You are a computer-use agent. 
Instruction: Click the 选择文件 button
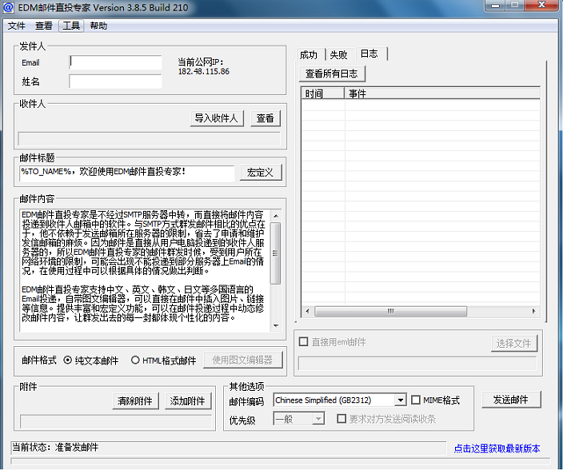513,344
